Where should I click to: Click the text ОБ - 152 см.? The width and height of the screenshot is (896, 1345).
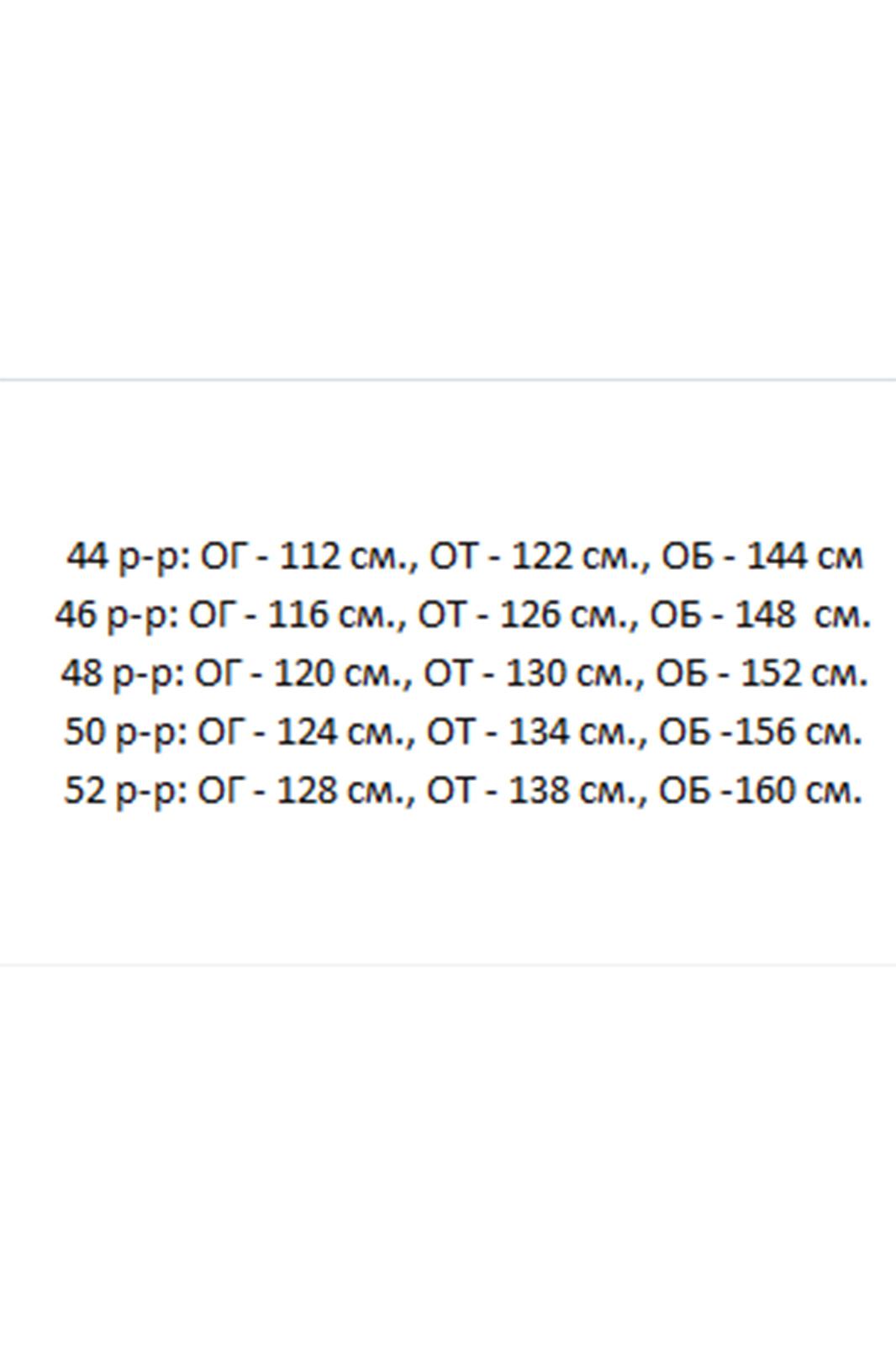tap(762, 674)
